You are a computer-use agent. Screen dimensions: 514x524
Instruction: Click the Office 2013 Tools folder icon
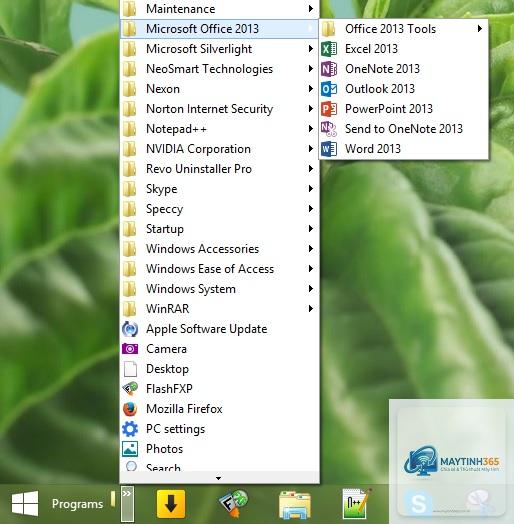pos(329,29)
